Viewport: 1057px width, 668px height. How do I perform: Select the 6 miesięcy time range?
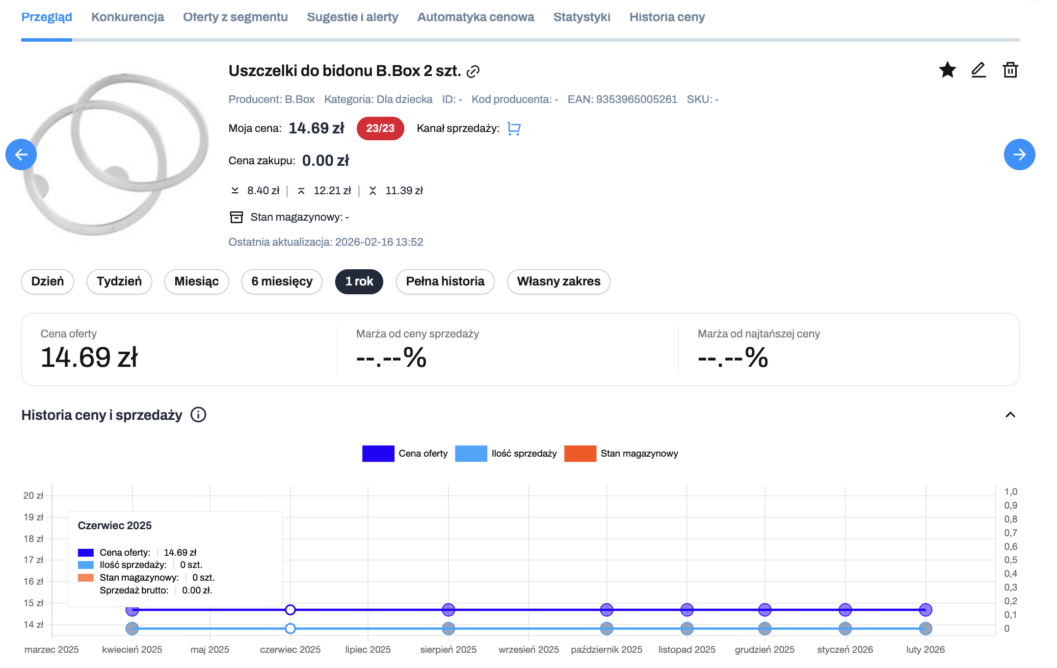[x=282, y=282]
